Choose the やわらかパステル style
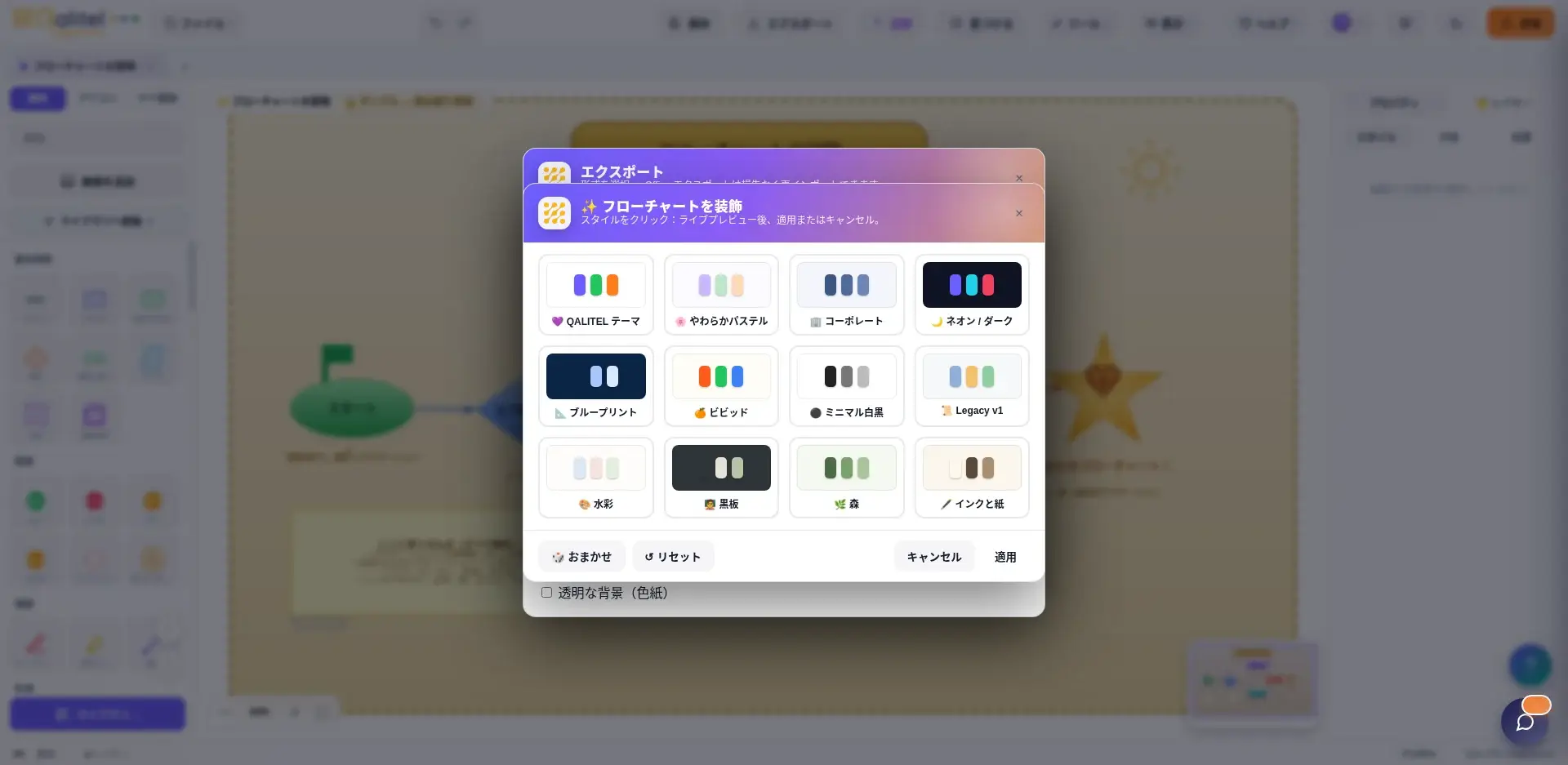Viewport: 1568px width, 765px height. (x=721, y=295)
